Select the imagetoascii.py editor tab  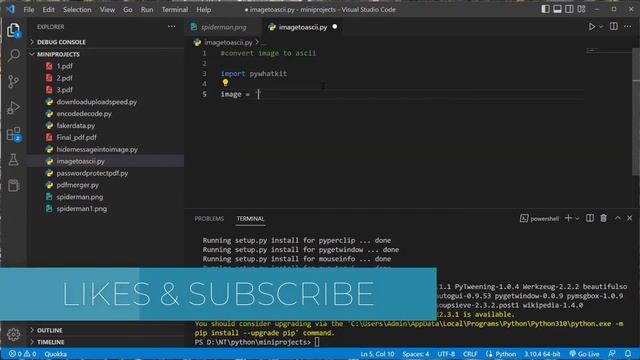click(302, 27)
